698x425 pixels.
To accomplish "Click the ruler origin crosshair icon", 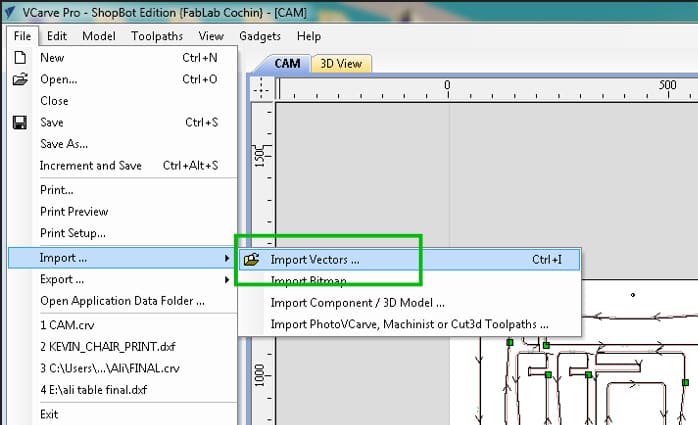I will (x=261, y=88).
